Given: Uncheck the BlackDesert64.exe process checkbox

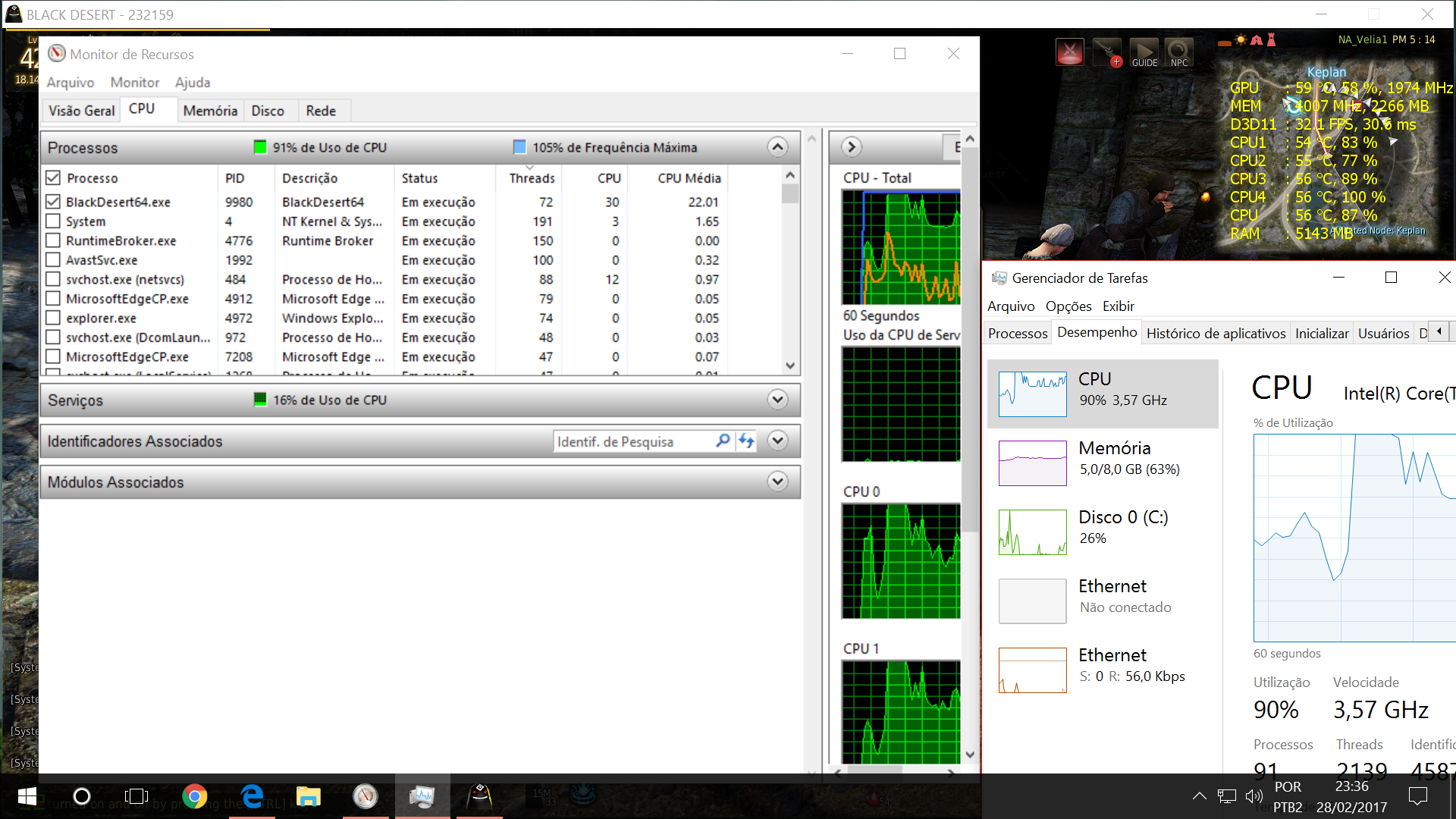Looking at the screenshot, I should (53, 202).
